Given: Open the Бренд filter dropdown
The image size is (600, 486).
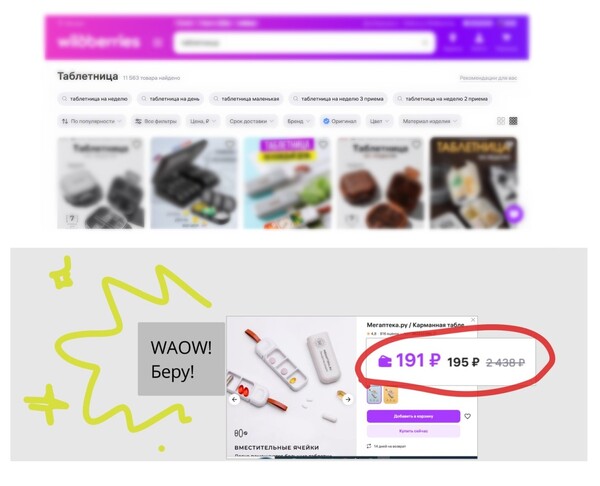Looking at the screenshot, I should click(x=299, y=121).
